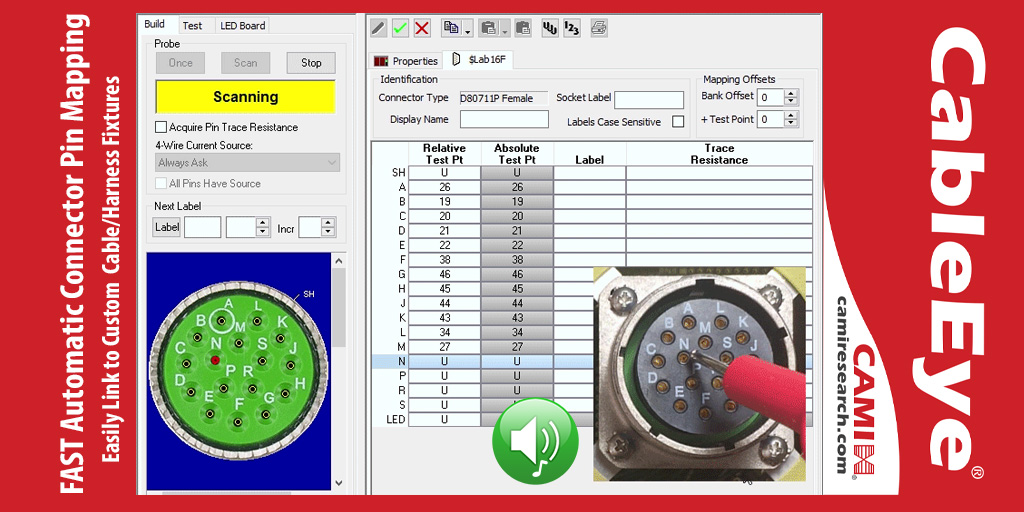Screen dimensions: 1024x512
Task: Toggle Labels Case Sensitive checkbox
Action: coord(678,121)
